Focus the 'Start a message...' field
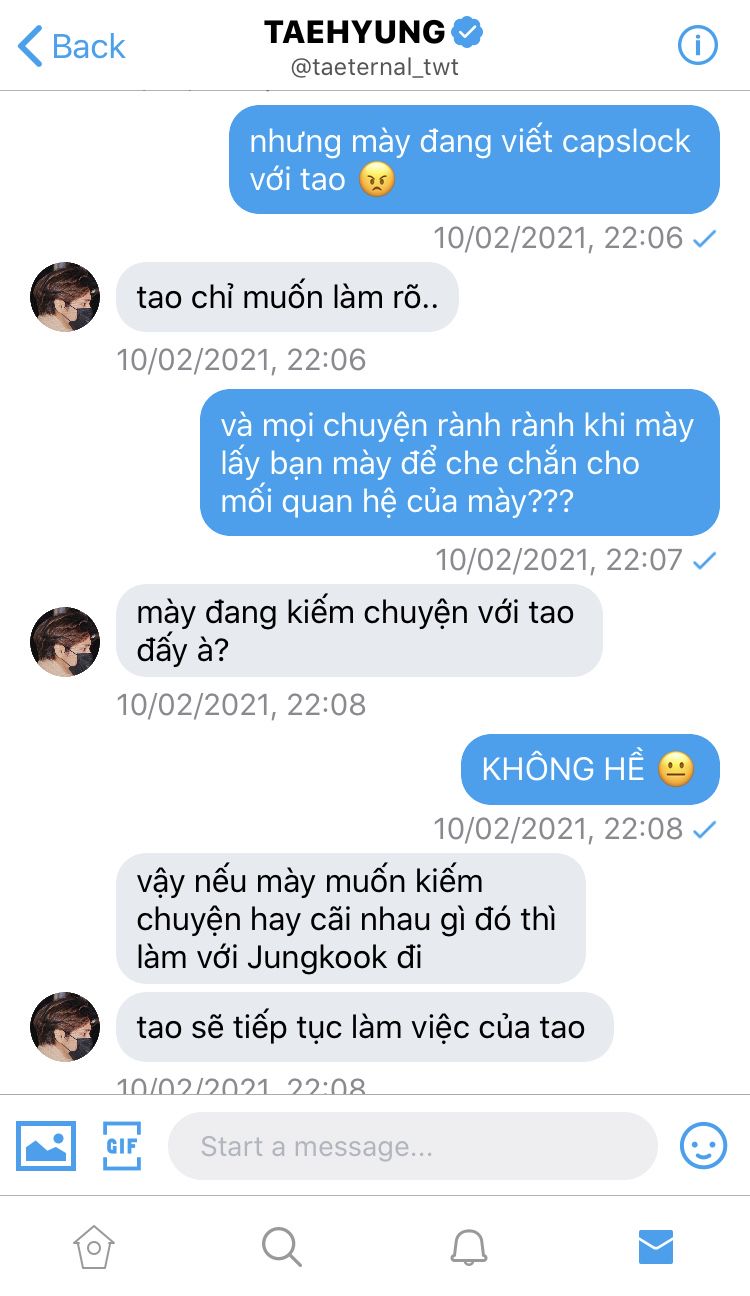This screenshot has width=750, height=1296. click(412, 1146)
